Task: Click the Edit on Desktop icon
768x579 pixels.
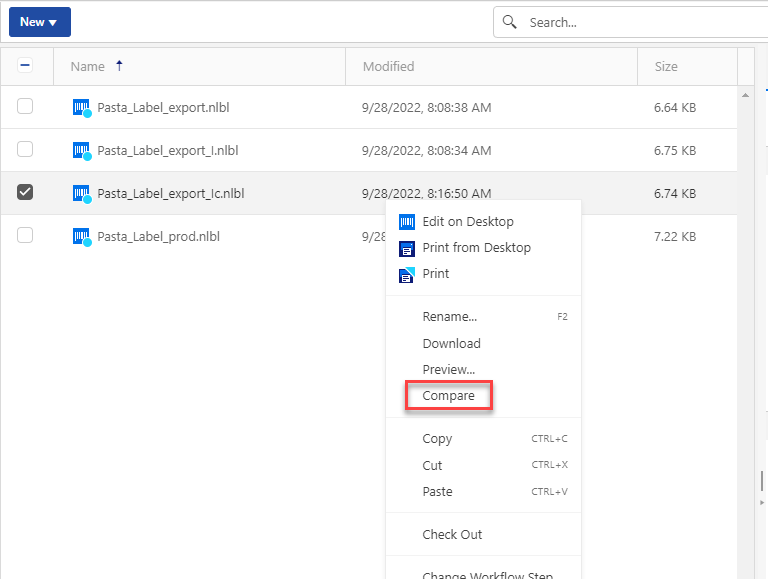Action: (x=407, y=222)
